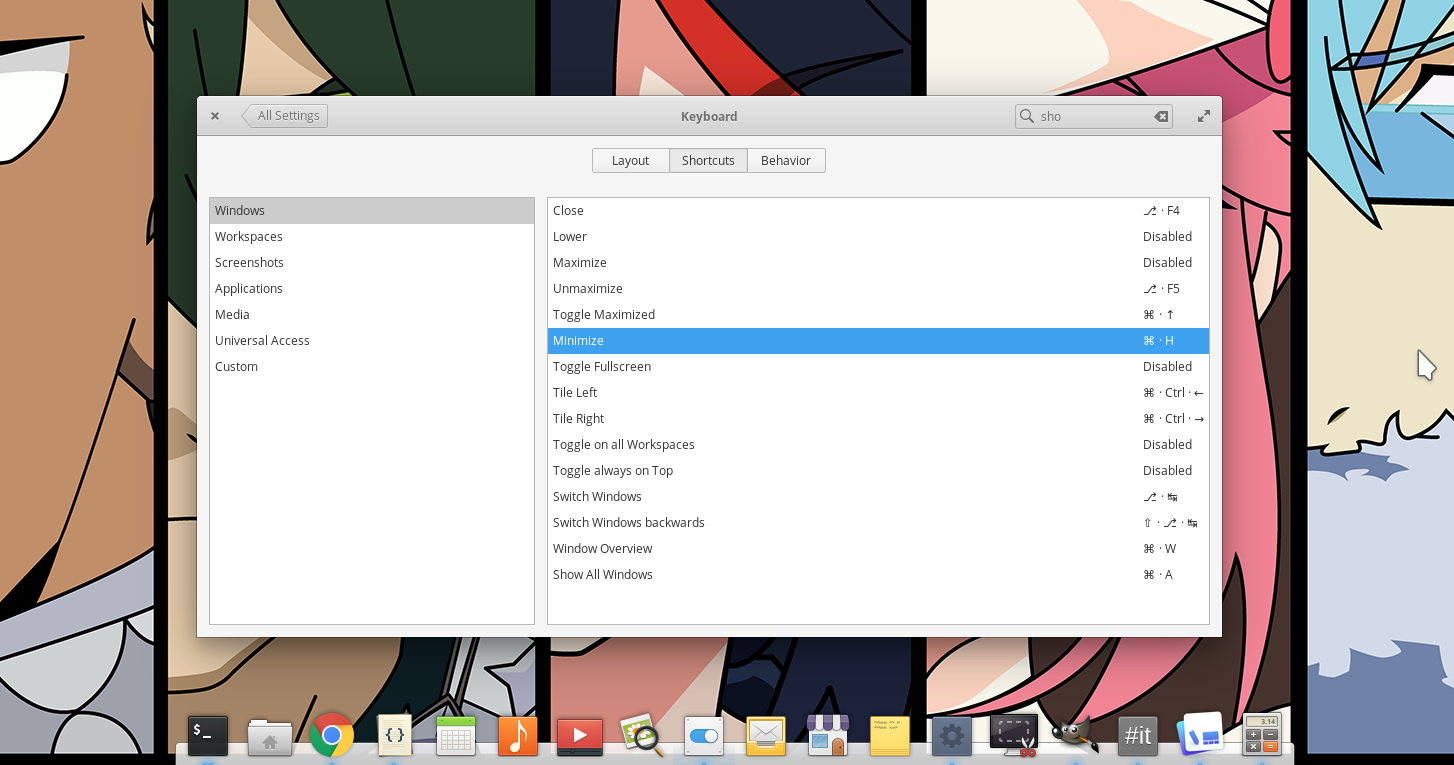Select the Workspaces shortcut category
This screenshot has width=1454, height=765.
(372, 236)
